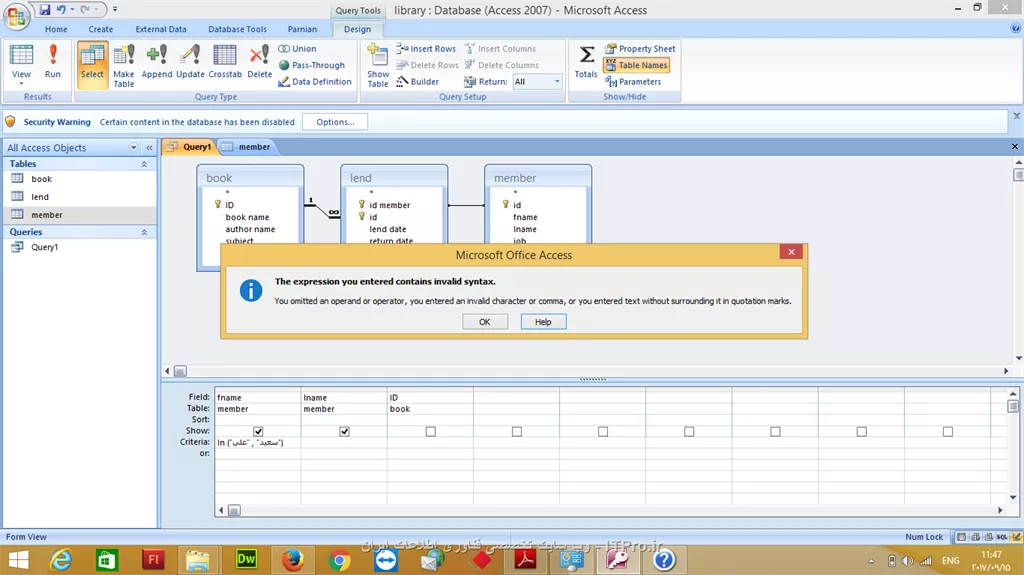Uncheck Show for fname column
This screenshot has height=575, width=1024.
pyautogui.click(x=258, y=431)
